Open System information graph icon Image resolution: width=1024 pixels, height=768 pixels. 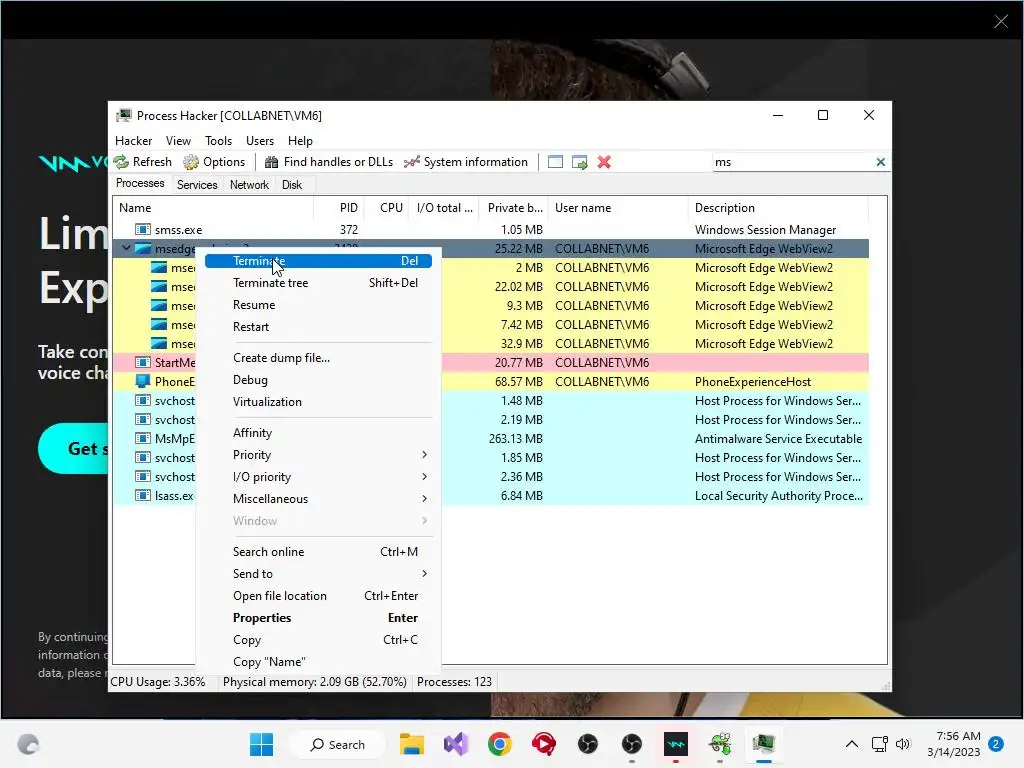tap(411, 162)
